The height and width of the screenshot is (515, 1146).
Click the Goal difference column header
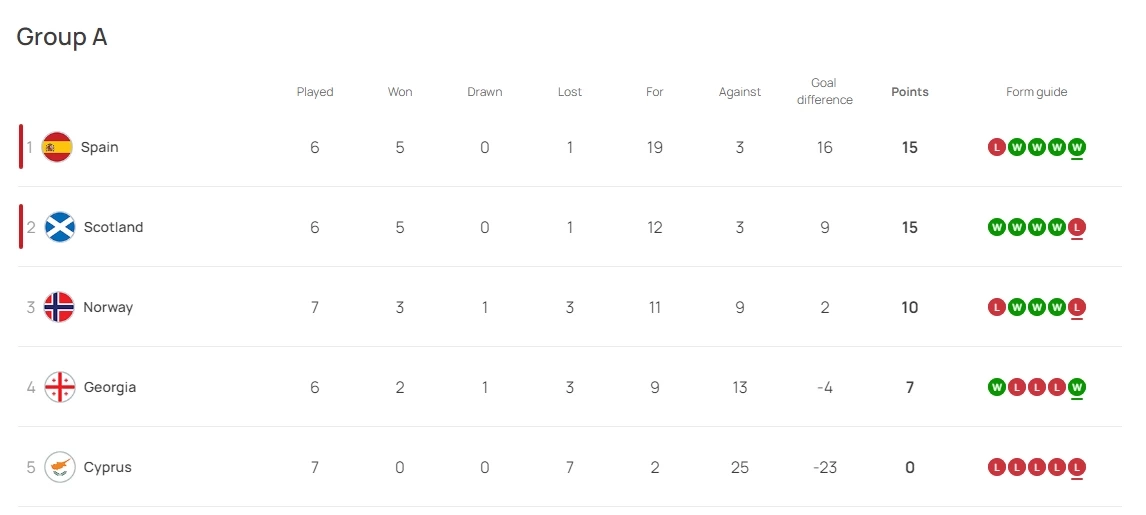pos(824,91)
